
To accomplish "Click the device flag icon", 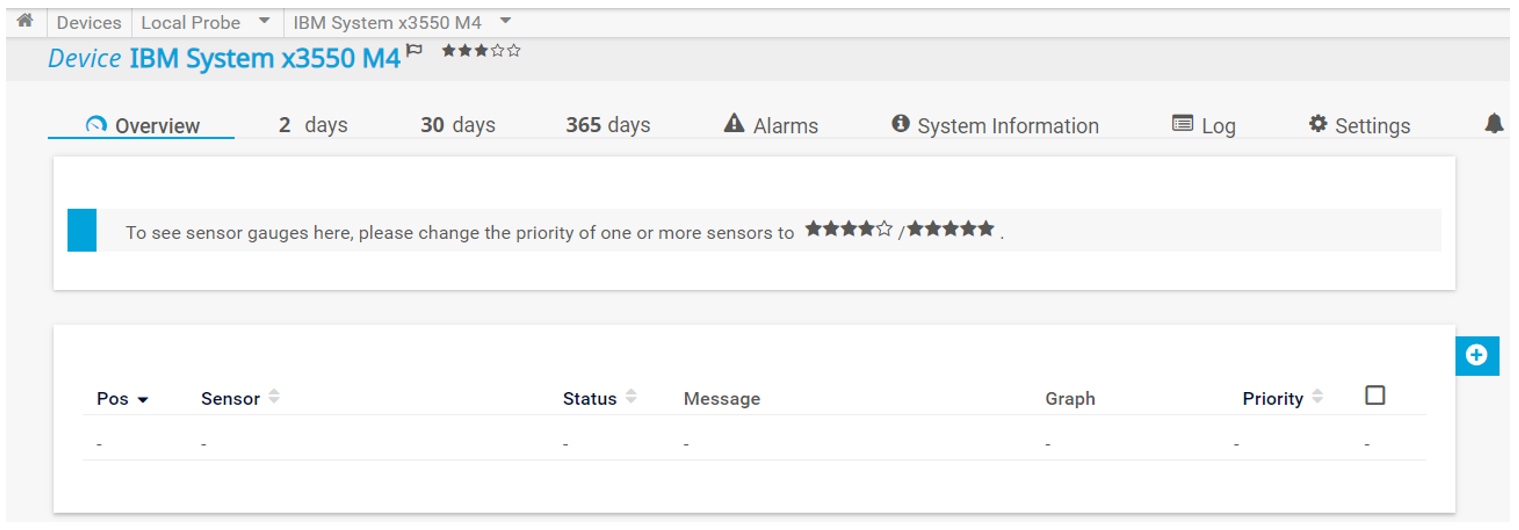I will [x=415, y=51].
